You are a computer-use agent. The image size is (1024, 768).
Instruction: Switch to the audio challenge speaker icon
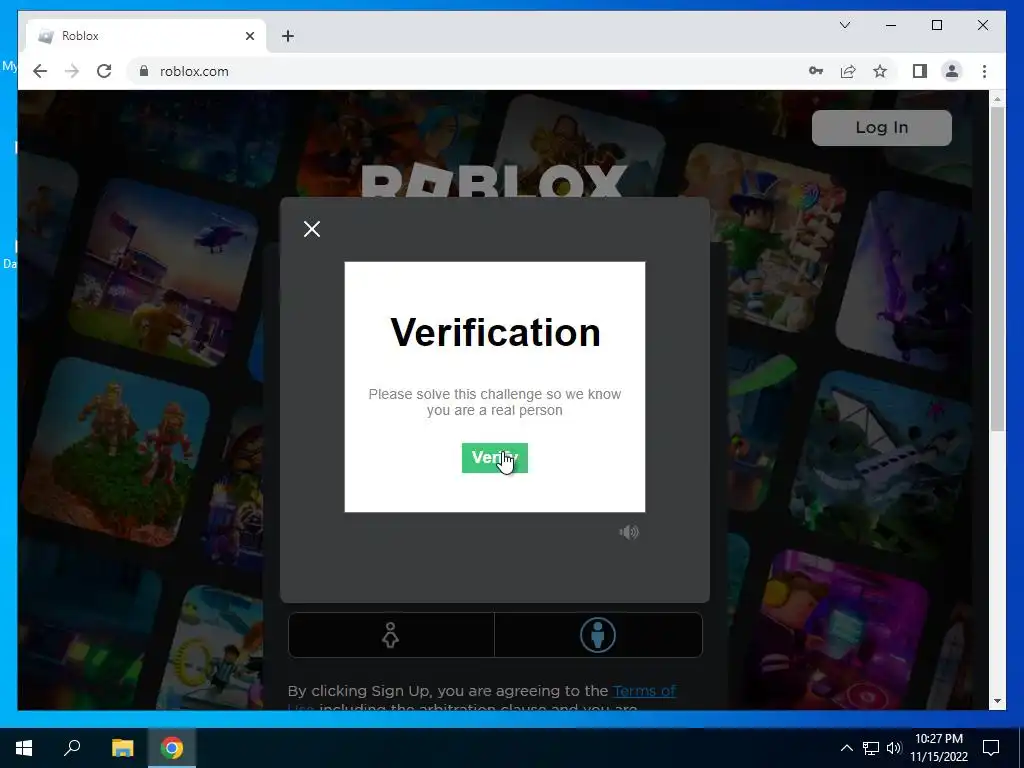coord(629,532)
